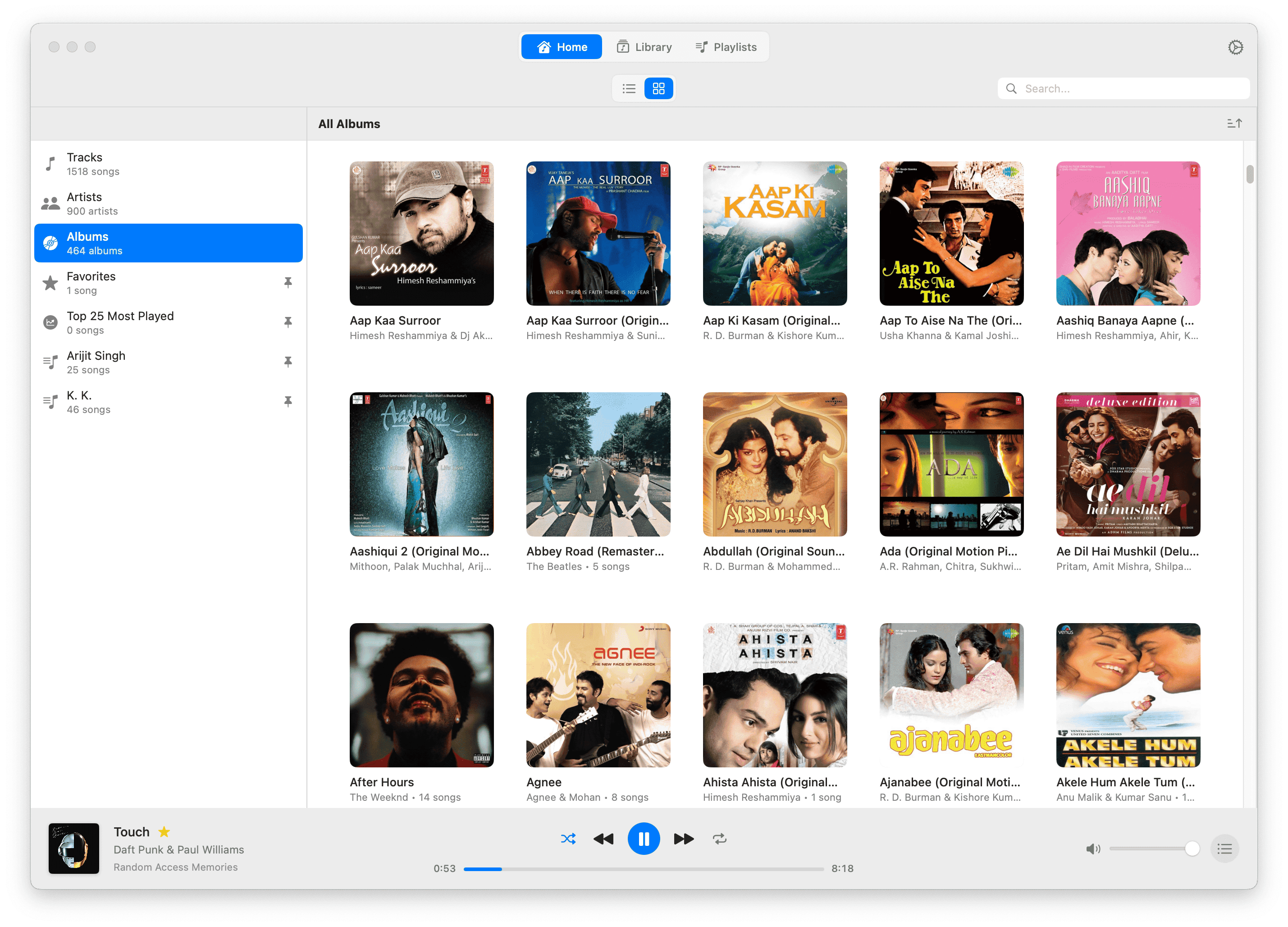Image resolution: width=1288 pixels, height=927 pixels.
Task: Unfavorite Touch using the yellow star
Action: (x=164, y=831)
